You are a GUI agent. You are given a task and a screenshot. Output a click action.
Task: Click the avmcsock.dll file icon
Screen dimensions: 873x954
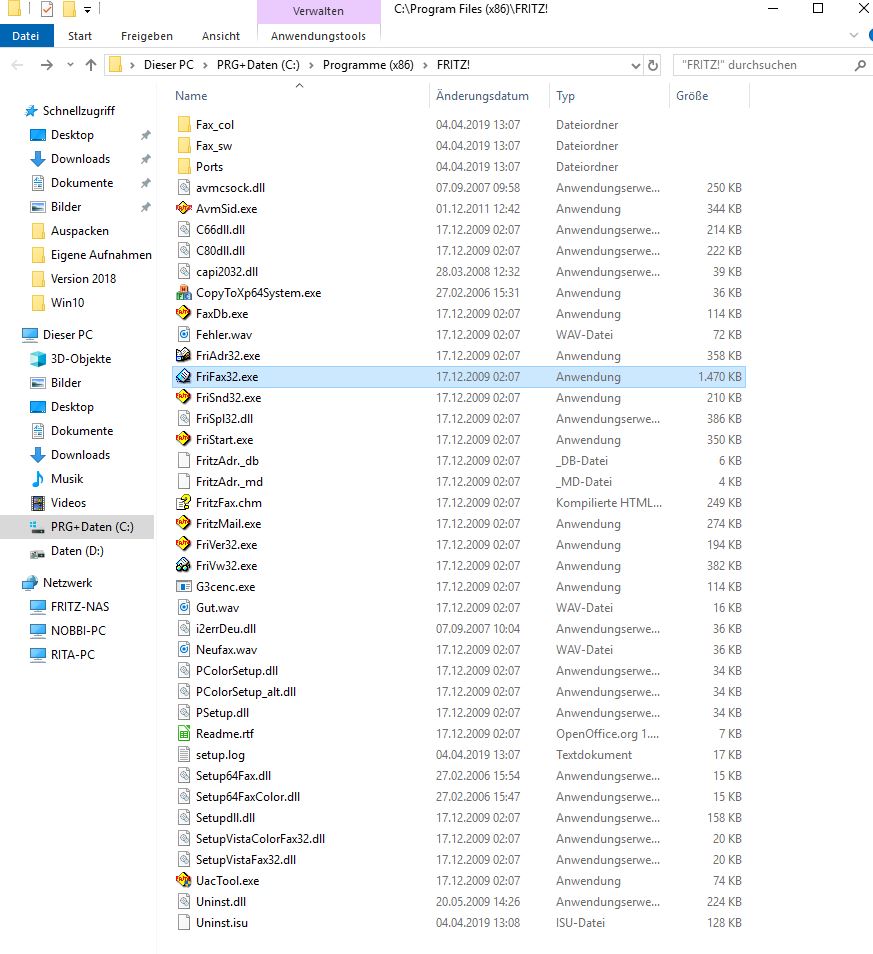tap(183, 187)
